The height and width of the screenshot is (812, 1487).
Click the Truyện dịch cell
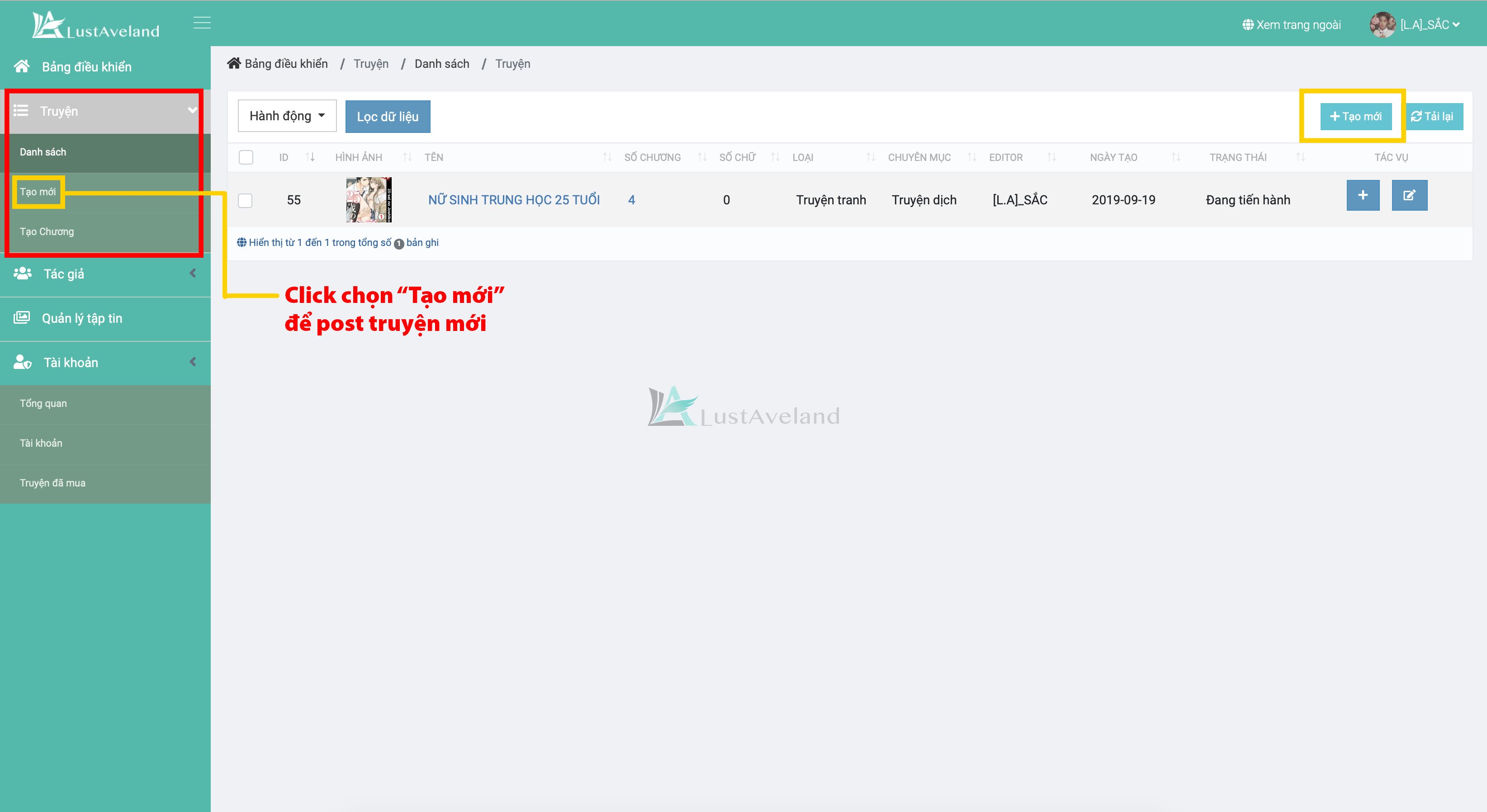[923, 200]
